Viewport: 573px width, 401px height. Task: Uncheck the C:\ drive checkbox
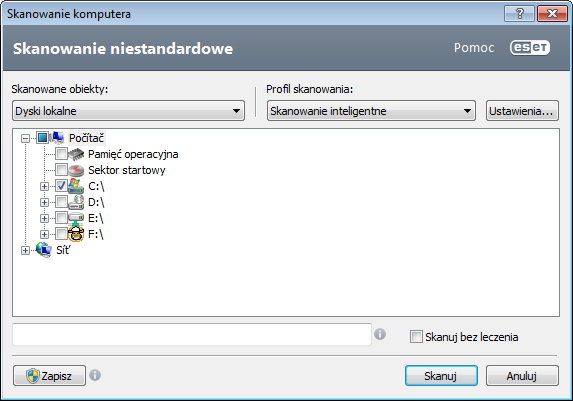pyautogui.click(x=61, y=186)
